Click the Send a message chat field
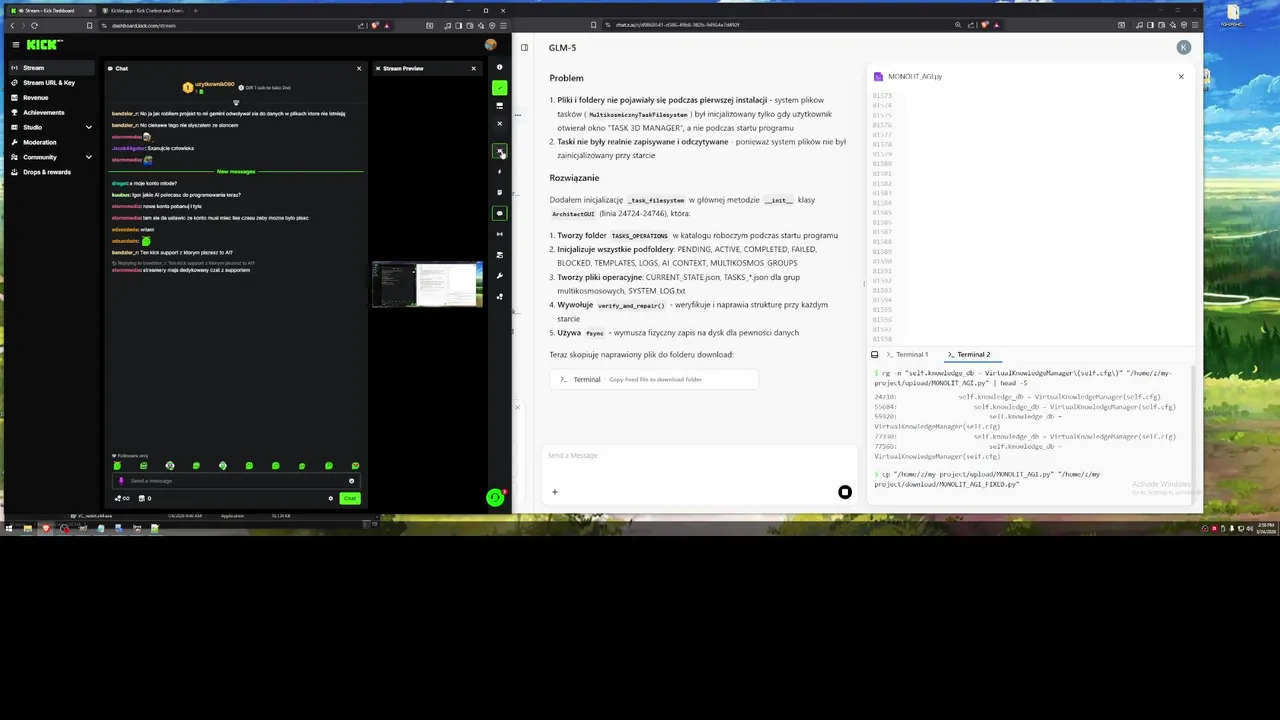Viewport: 1280px width, 720px height. 234,481
